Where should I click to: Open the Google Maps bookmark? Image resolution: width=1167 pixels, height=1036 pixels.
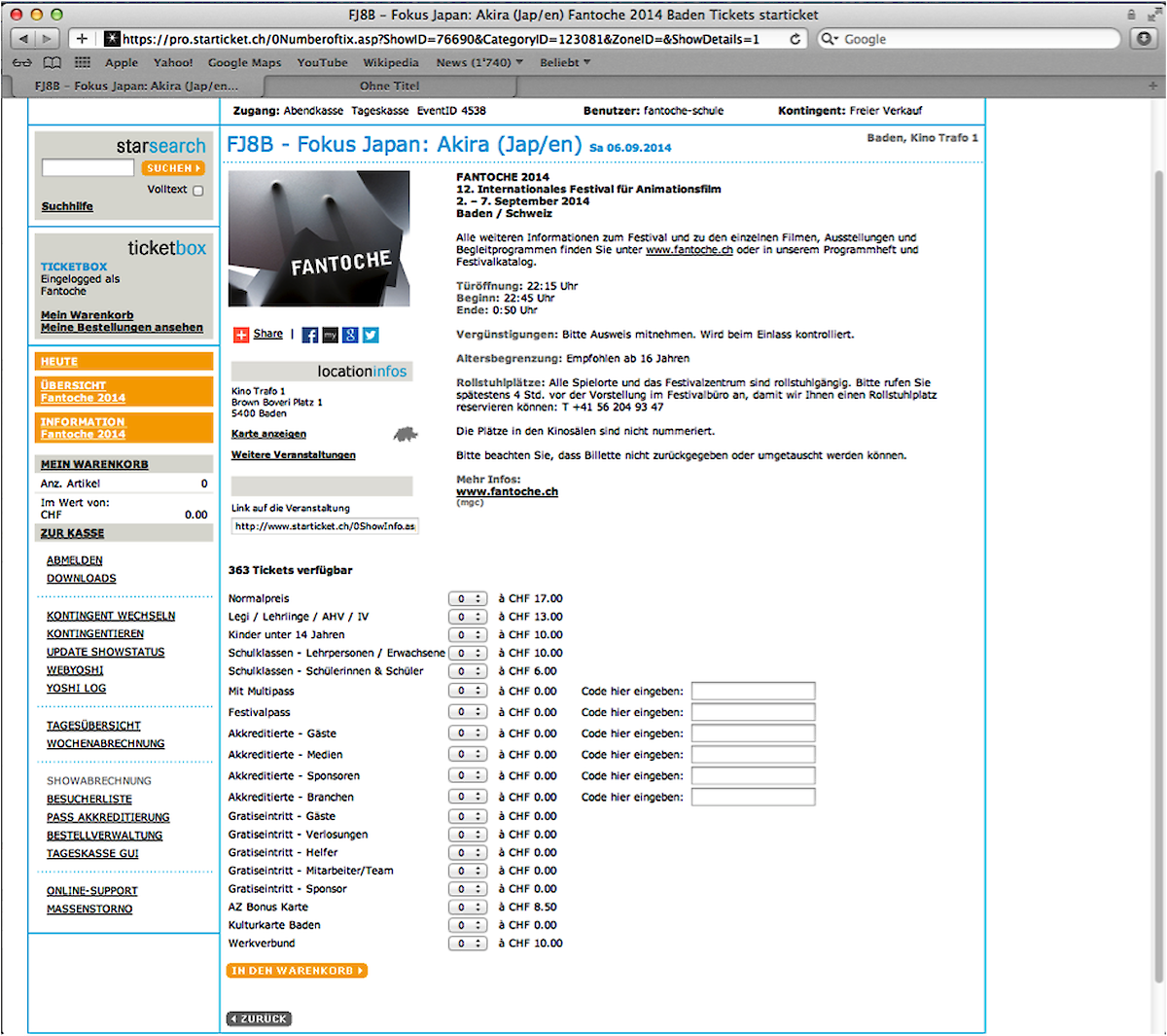coord(244,62)
